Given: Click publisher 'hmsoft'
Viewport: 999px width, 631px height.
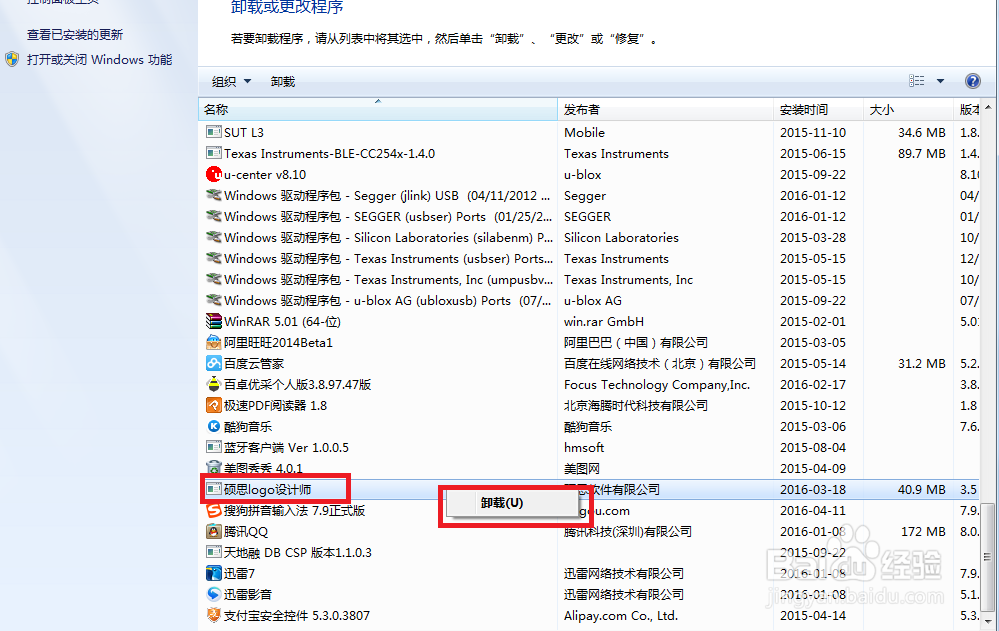Looking at the screenshot, I should point(584,447).
